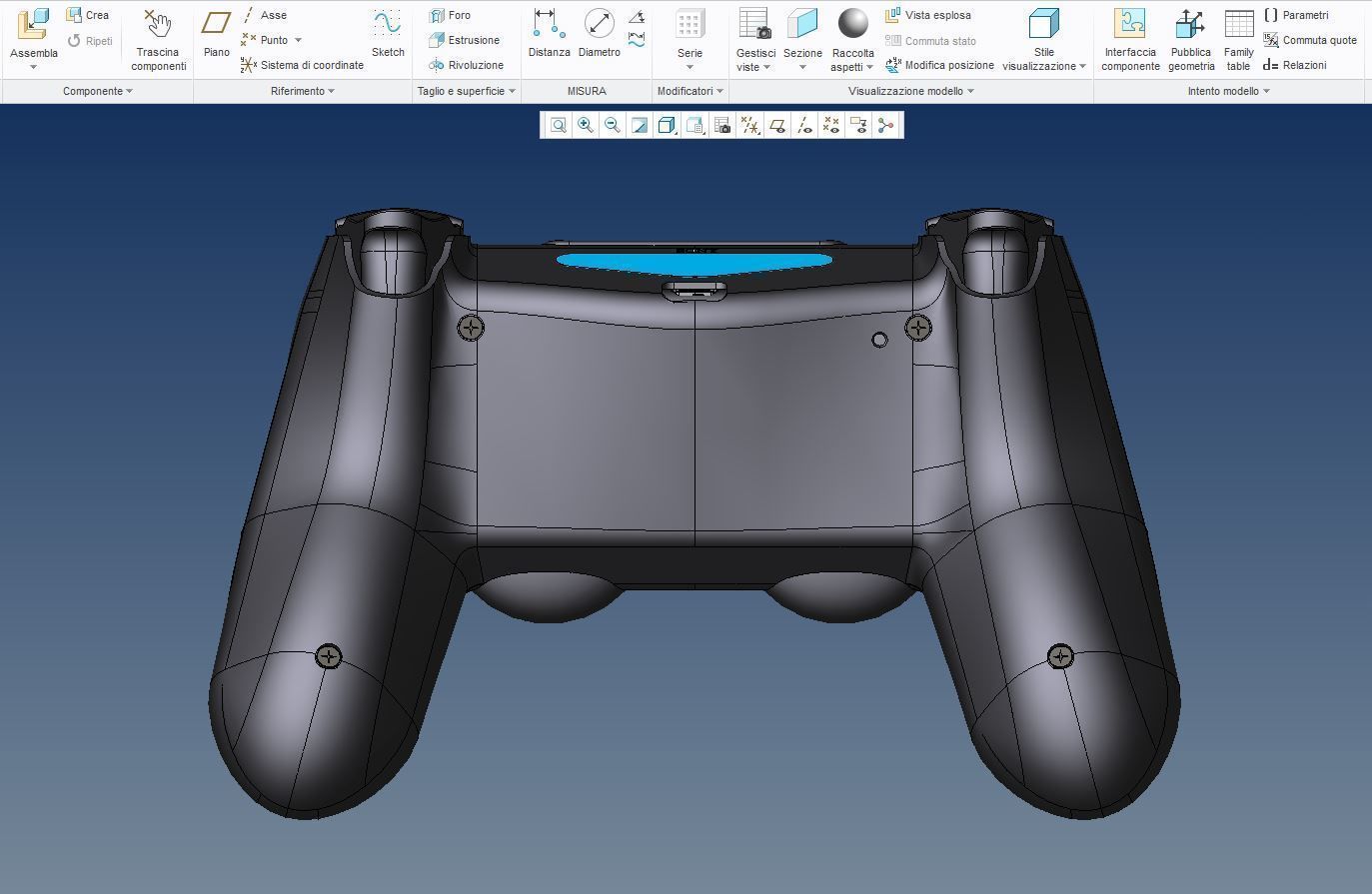Image resolution: width=1372 pixels, height=894 pixels.
Task: Click the Punto datum icon
Action: tap(248, 40)
